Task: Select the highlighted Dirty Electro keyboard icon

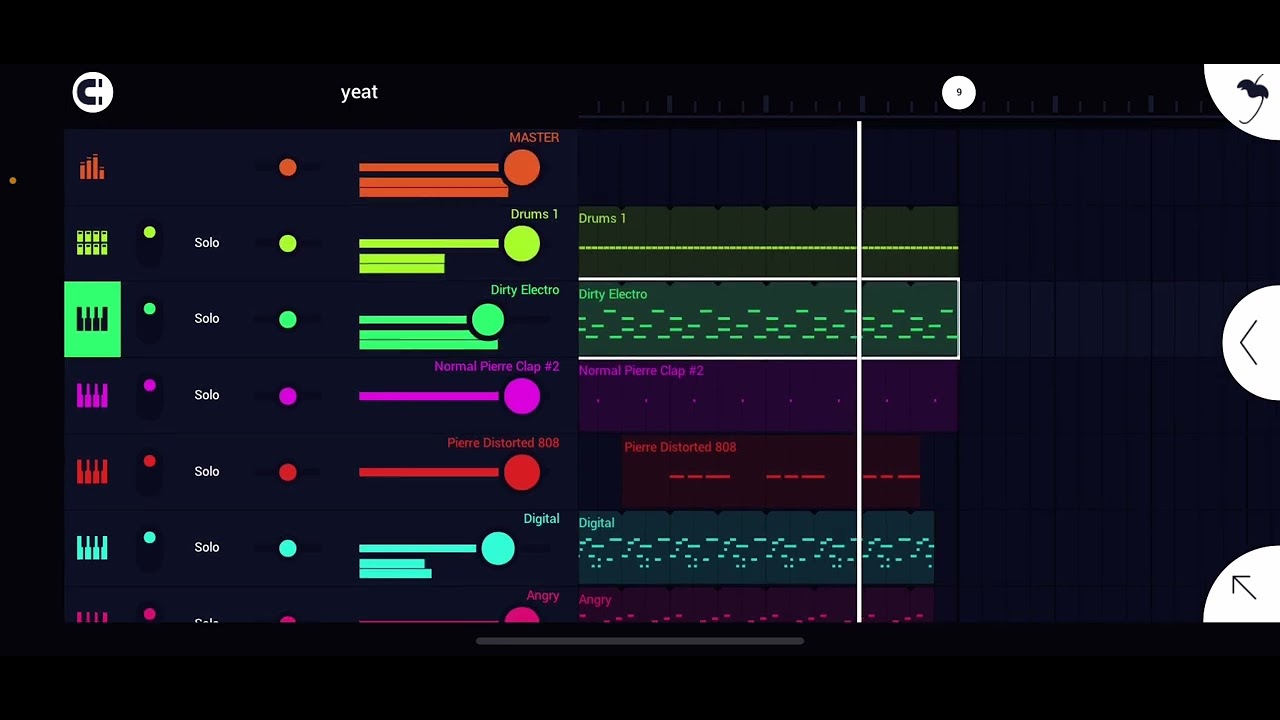Action: click(92, 319)
